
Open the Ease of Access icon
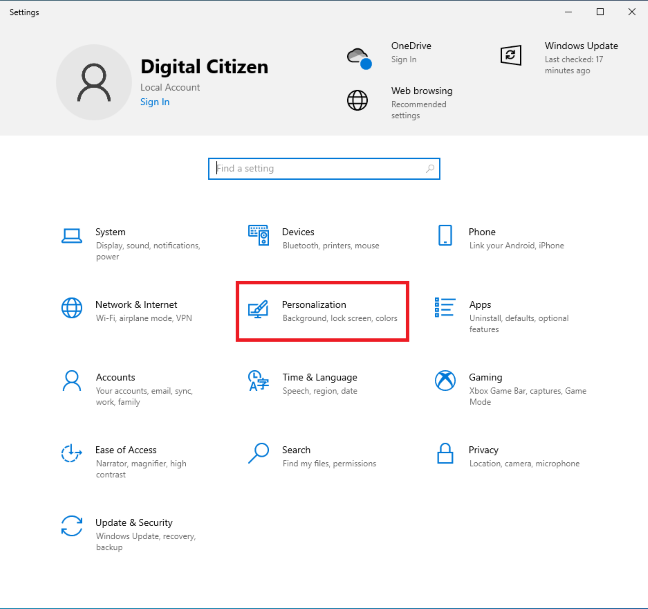coord(71,453)
